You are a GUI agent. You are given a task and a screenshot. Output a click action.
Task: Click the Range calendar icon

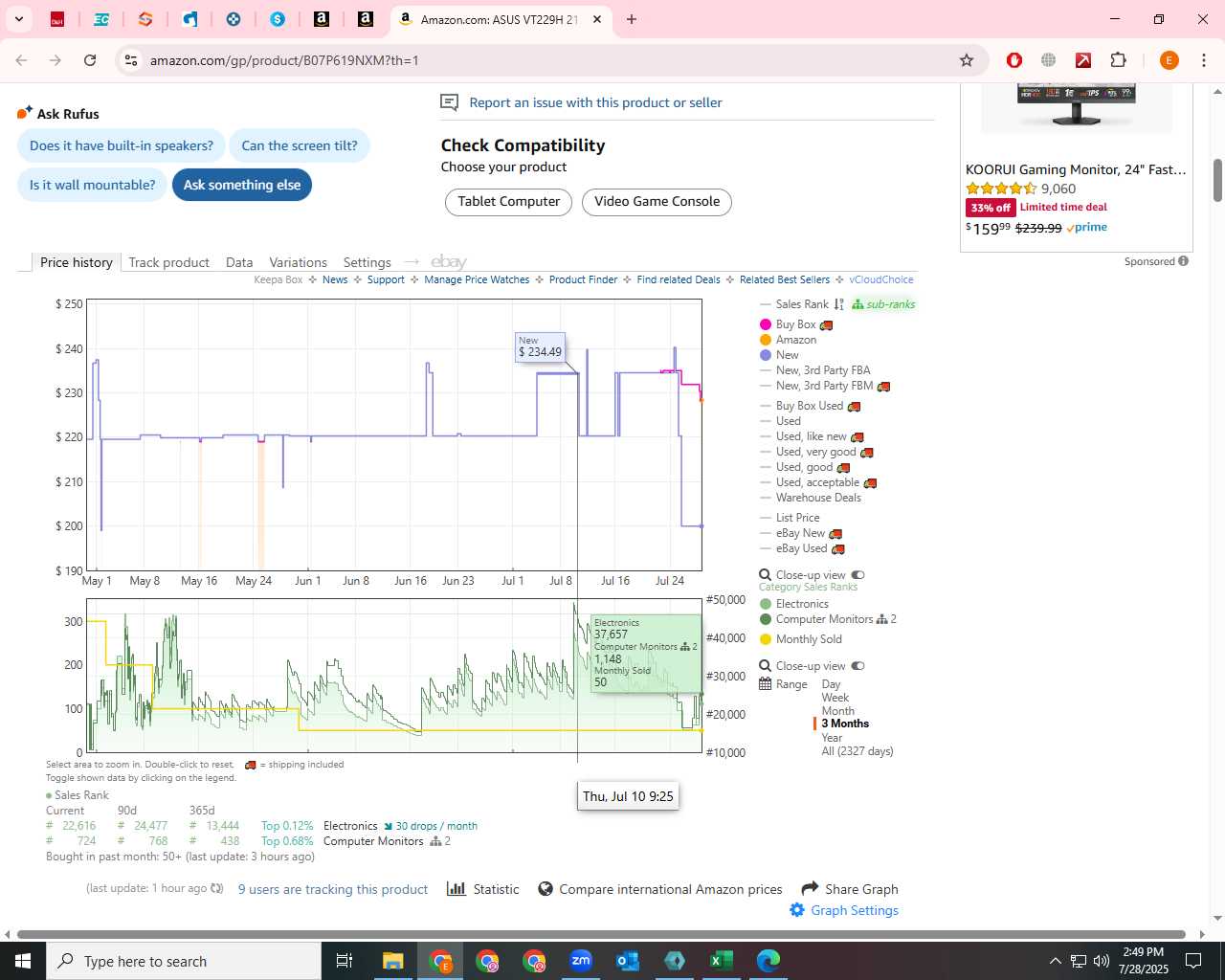(766, 684)
